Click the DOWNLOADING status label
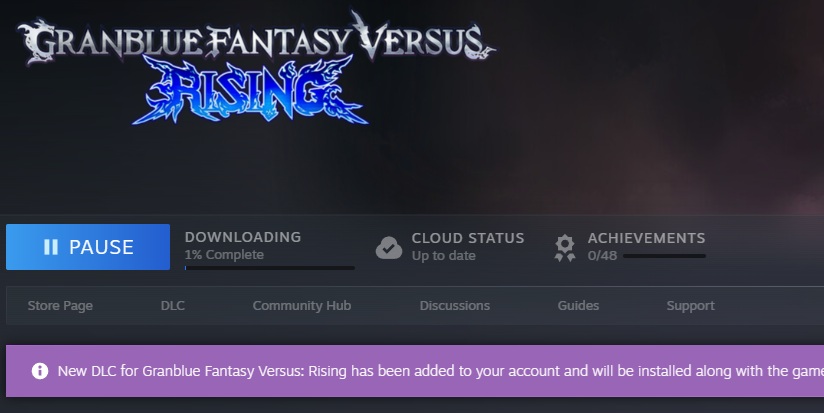This screenshot has width=824, height=413. (243, 237)
